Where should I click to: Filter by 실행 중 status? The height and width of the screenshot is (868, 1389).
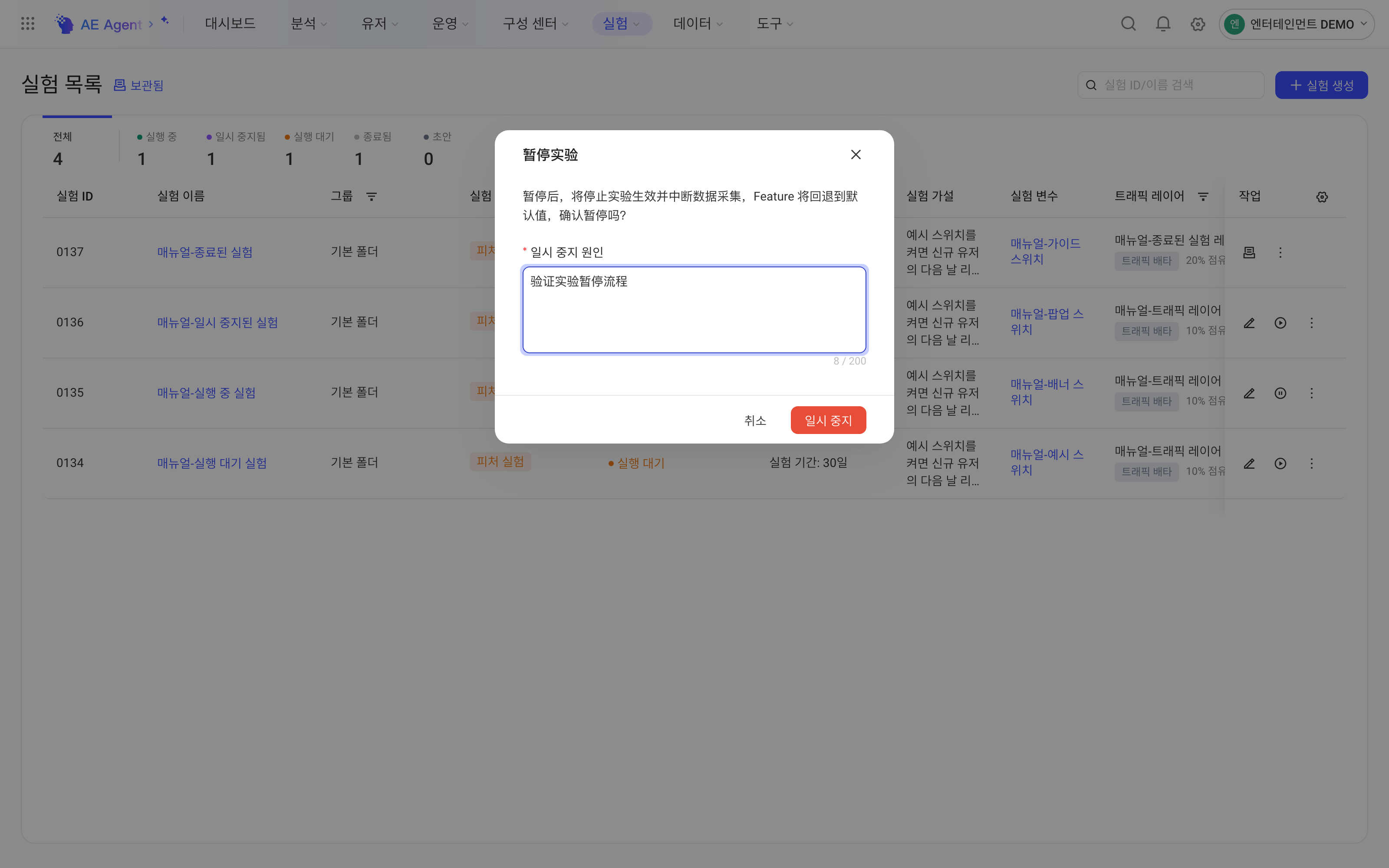pyautogui.click(x=157, y=149)
